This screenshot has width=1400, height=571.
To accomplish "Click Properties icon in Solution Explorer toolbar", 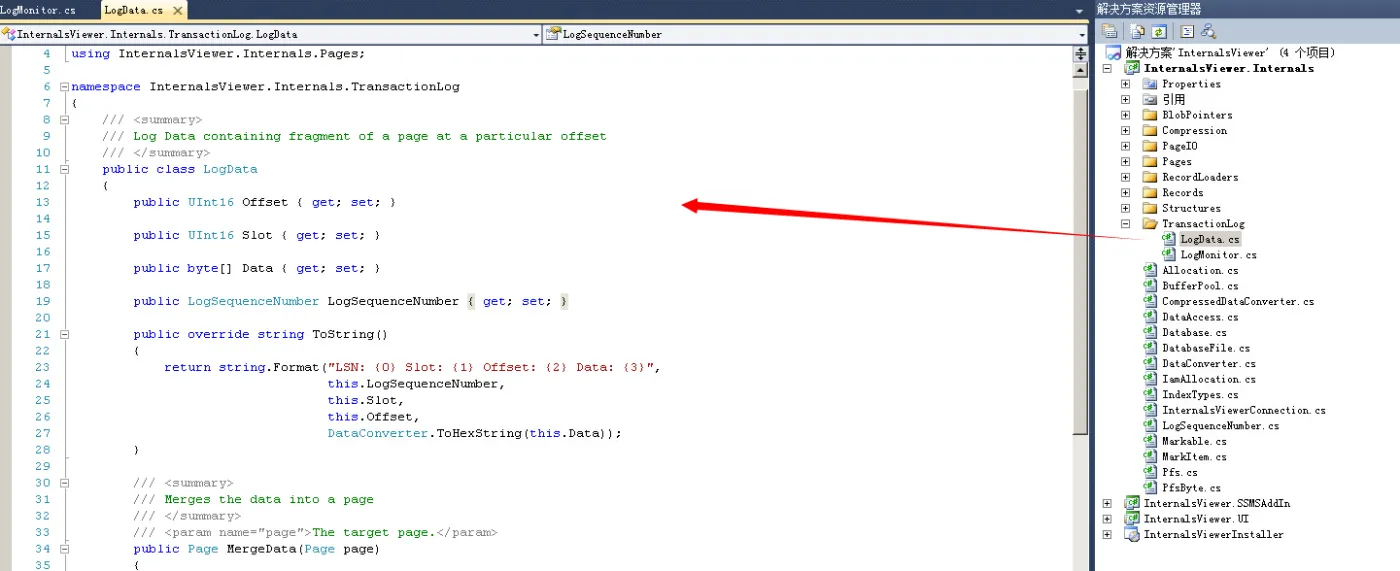I will (1110, 31).
